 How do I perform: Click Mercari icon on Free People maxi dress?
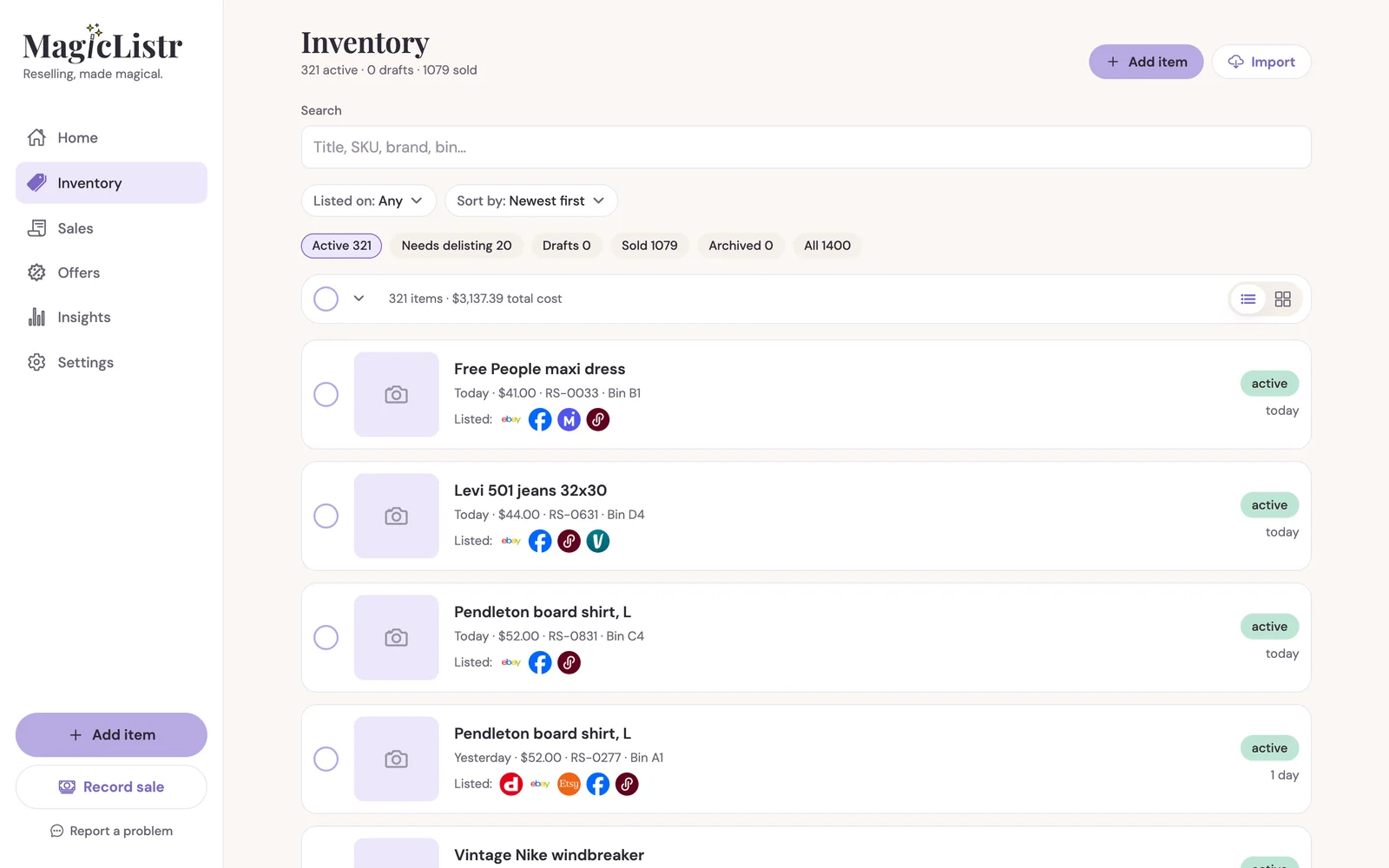[569, 420]
